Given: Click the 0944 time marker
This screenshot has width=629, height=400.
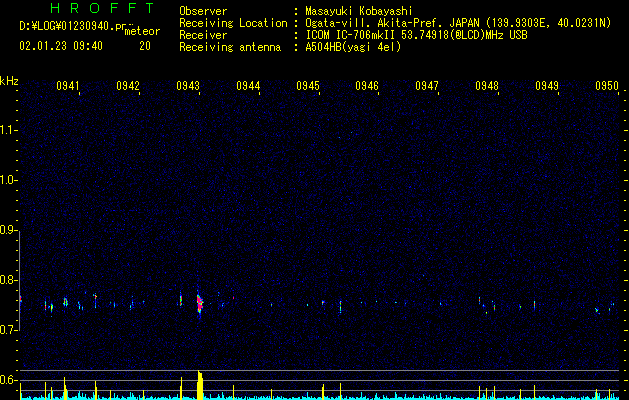Looking at the screenshot, I should tap(248, 86).
